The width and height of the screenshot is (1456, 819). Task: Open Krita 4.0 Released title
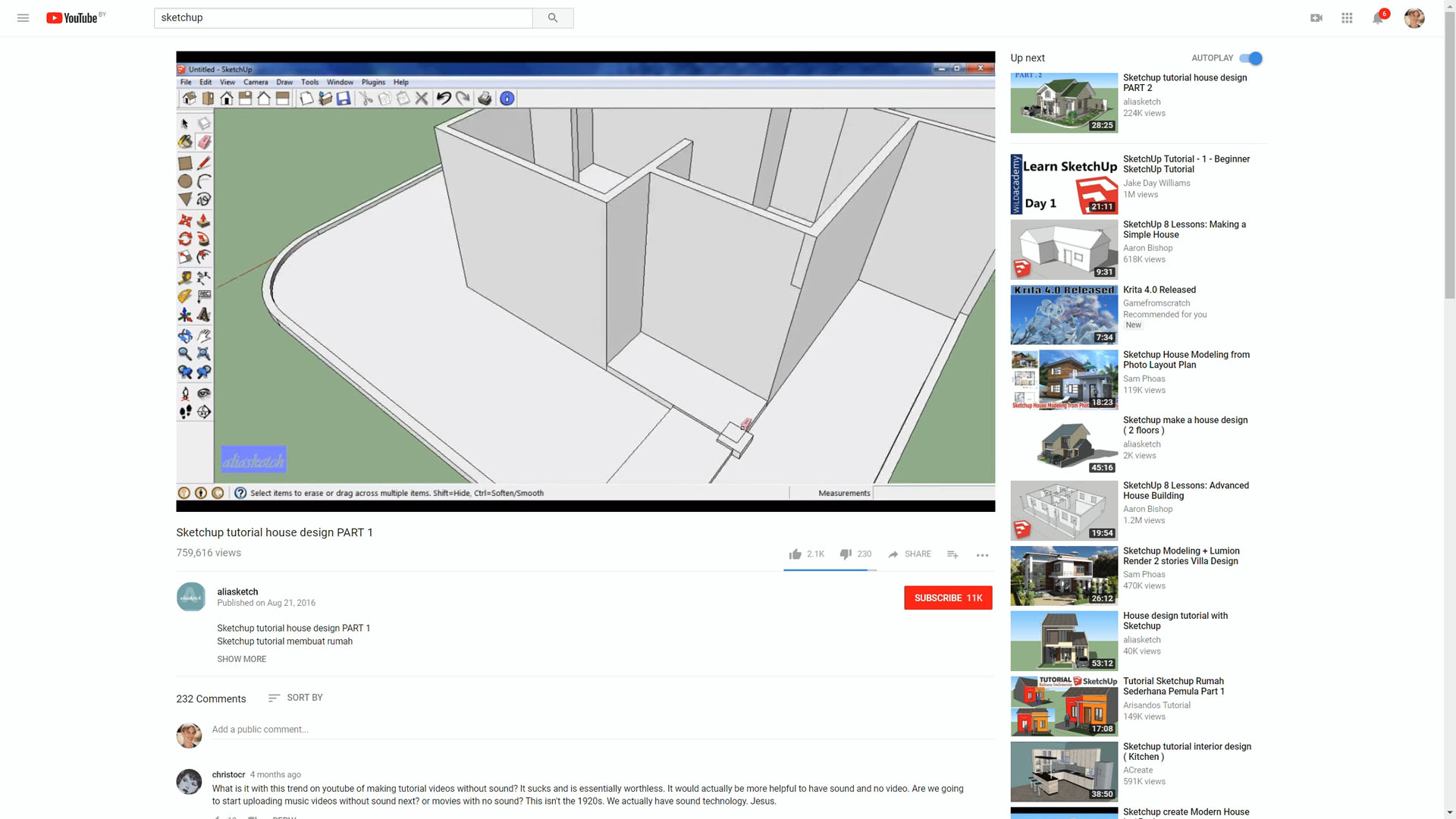point(1159,290)
